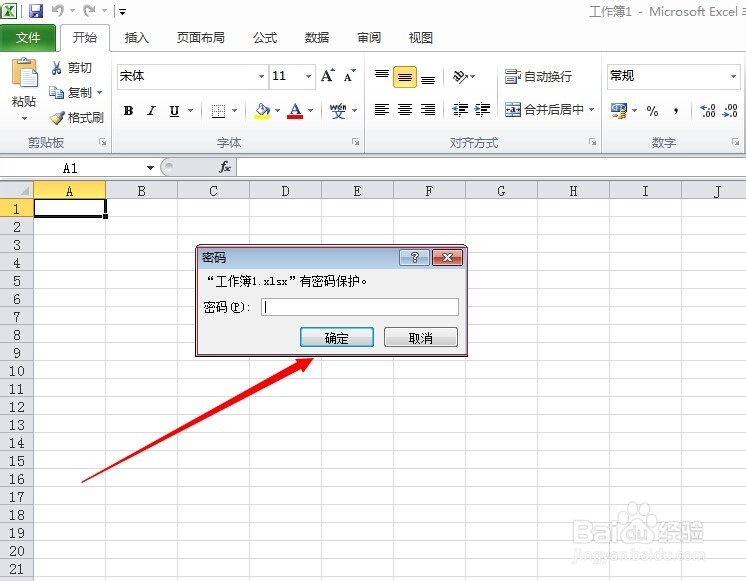Screen dimensions: 746x581
Task: Click the Save icon in quick access toolbar
Action: coord(36,10)
